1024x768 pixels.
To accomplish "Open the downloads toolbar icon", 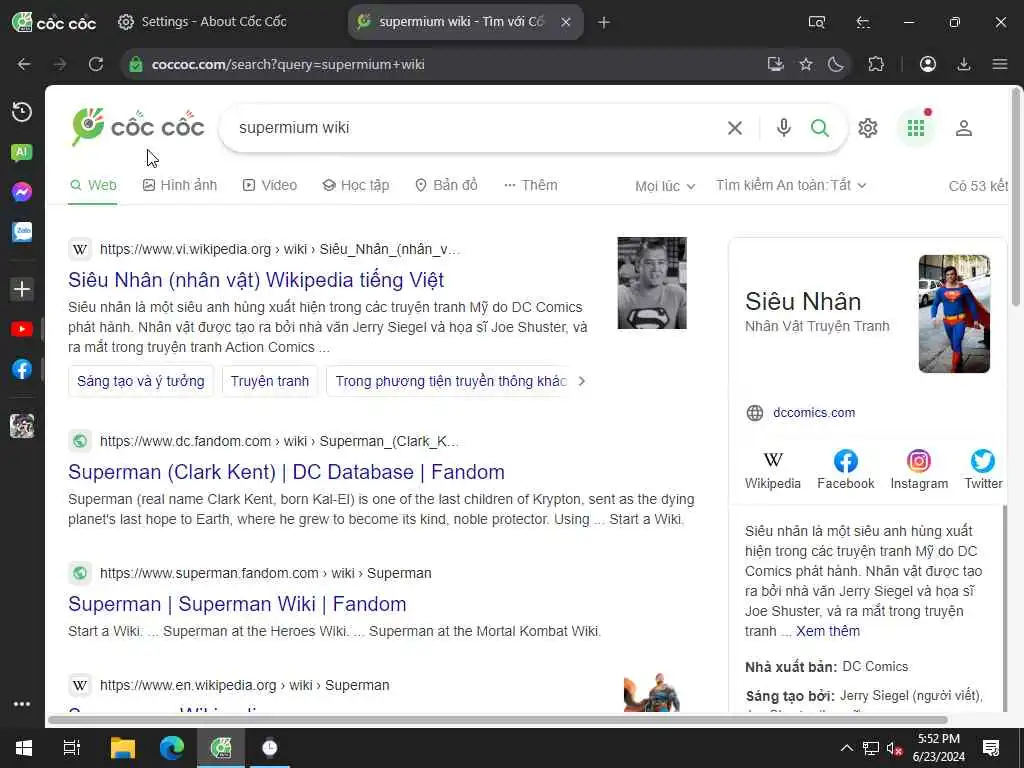I will [x=964, y=64].
